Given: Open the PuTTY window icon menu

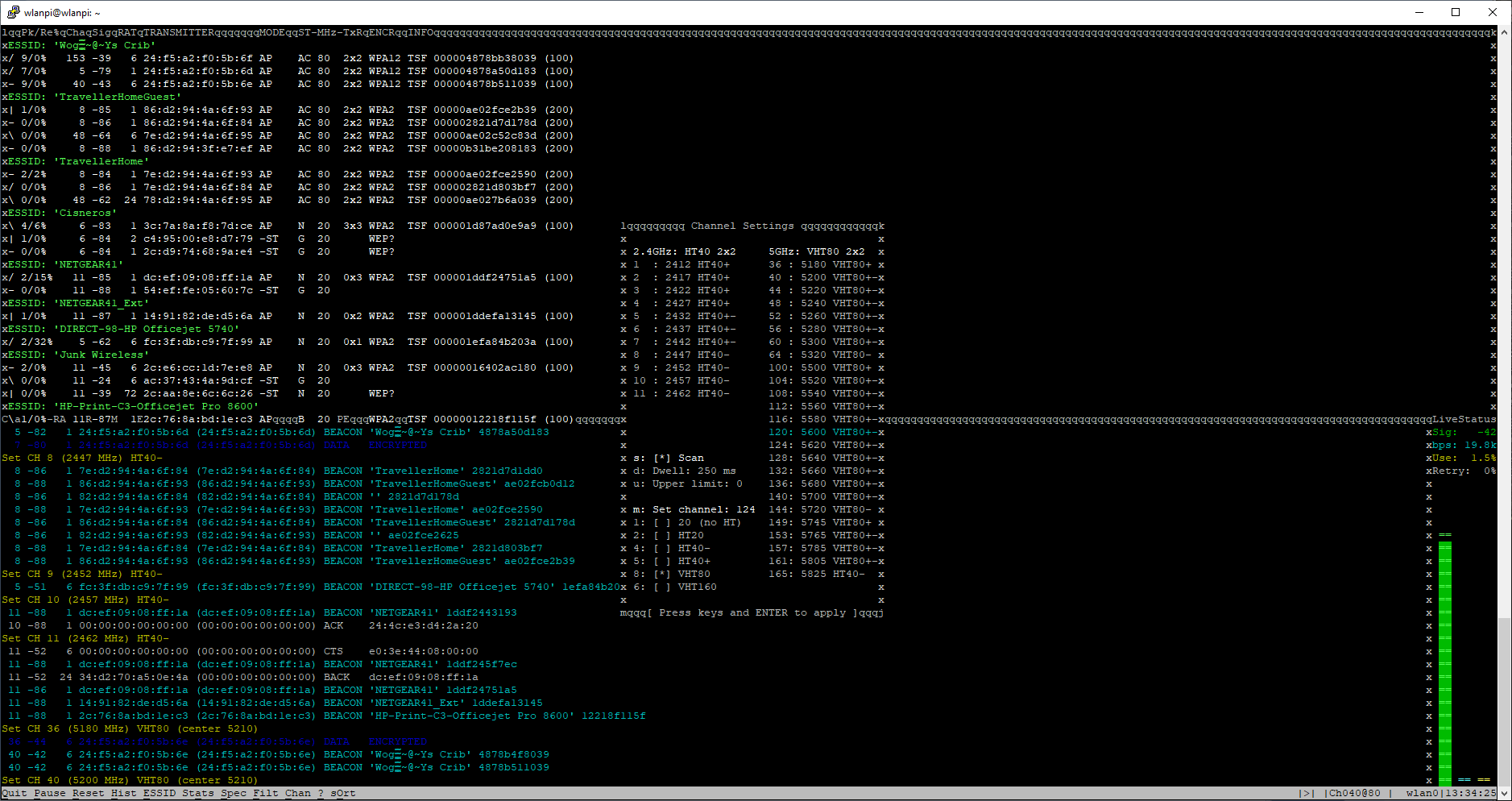Looking at the screenshot, I should [x=13, y=12].
